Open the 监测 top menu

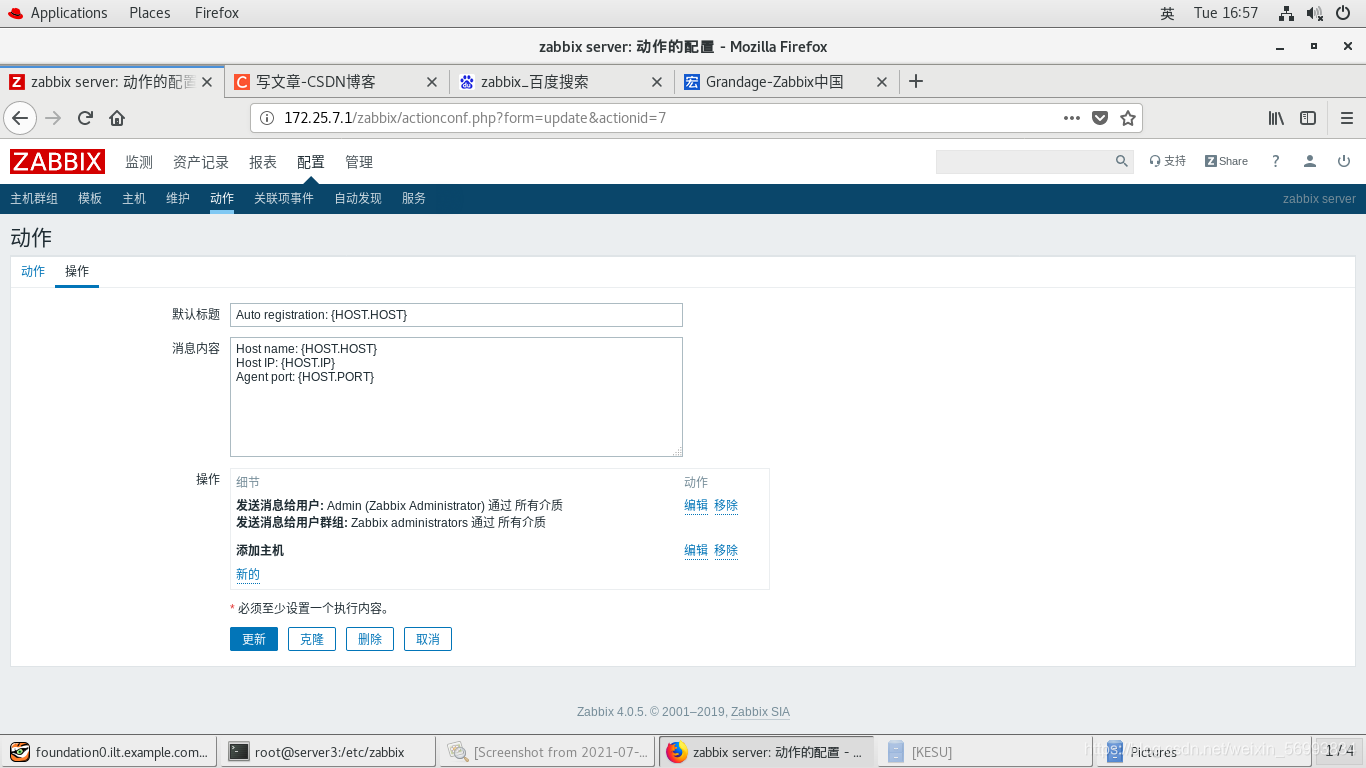point(139,162)
